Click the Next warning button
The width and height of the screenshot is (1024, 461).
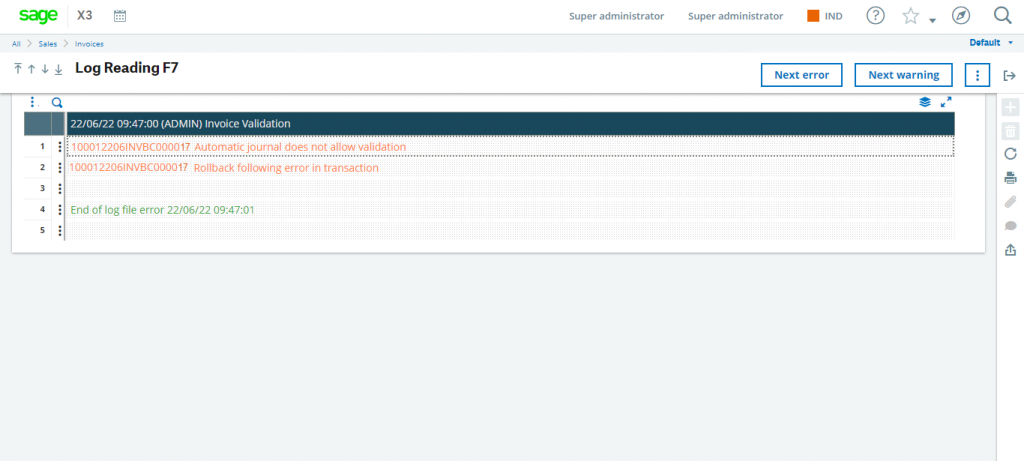pyautogui.click(x=903, y=75)
